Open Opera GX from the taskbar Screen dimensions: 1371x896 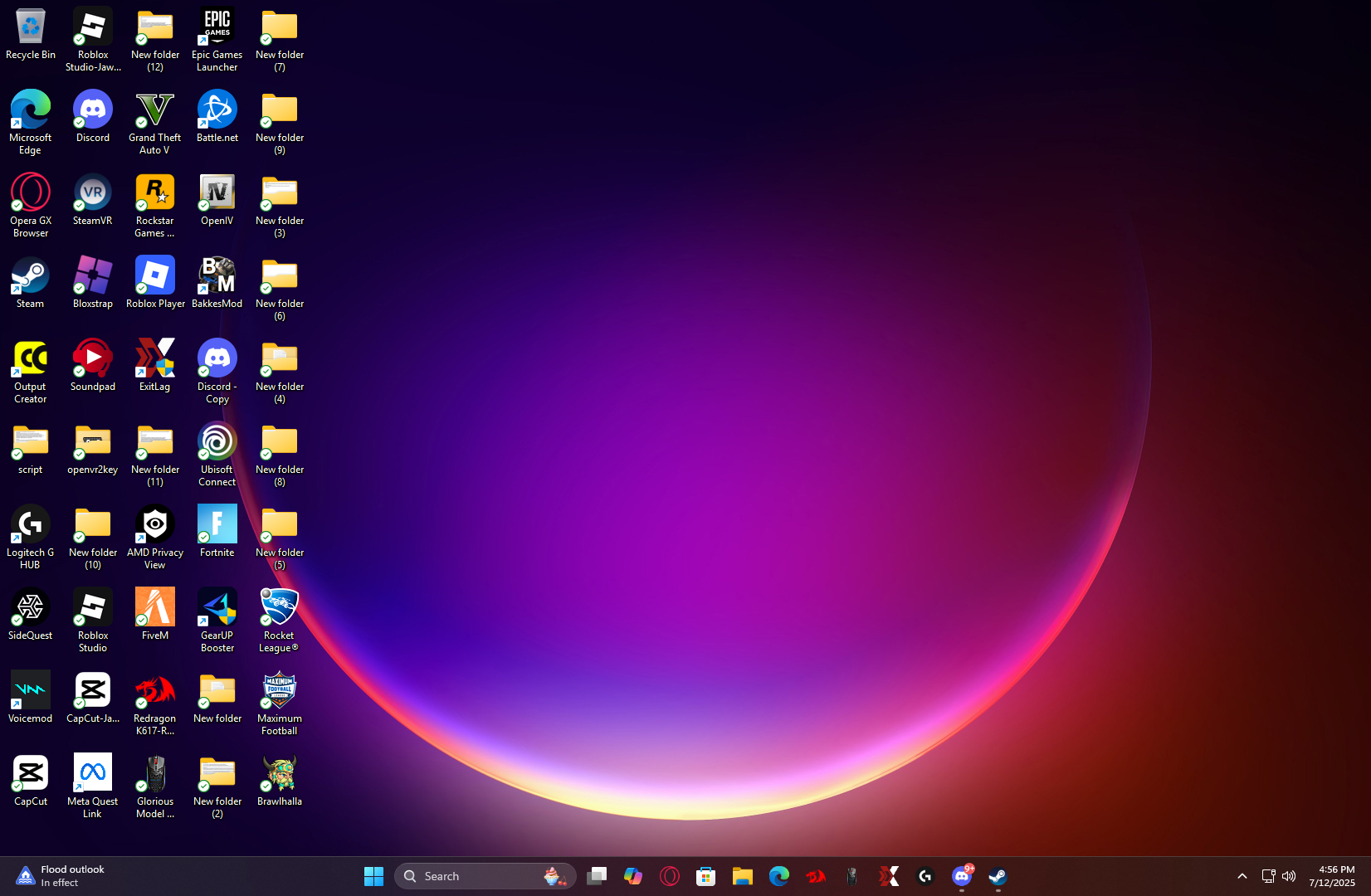click(x=670, y=876)
